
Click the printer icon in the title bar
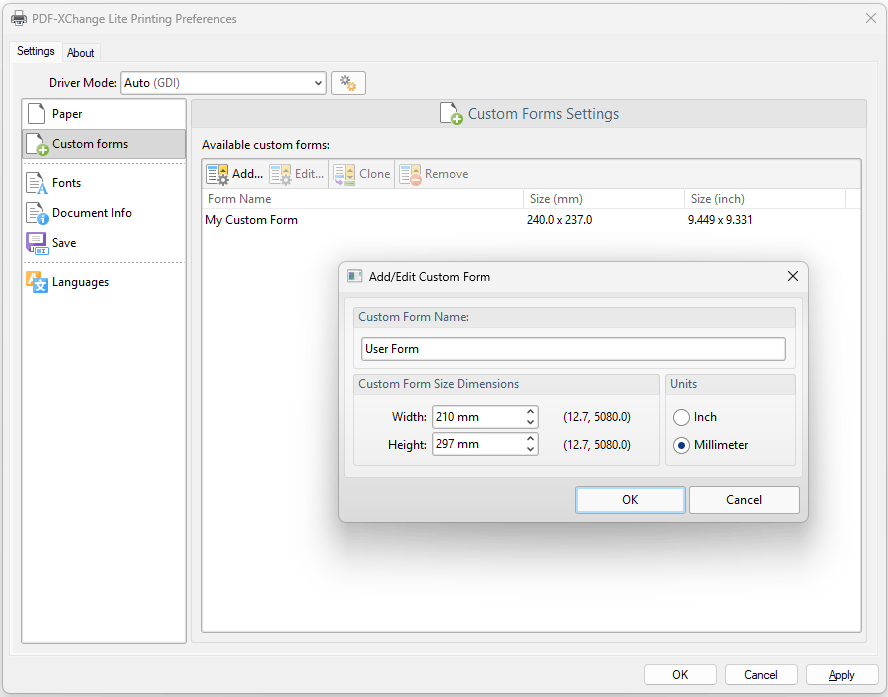pos(19,19)
